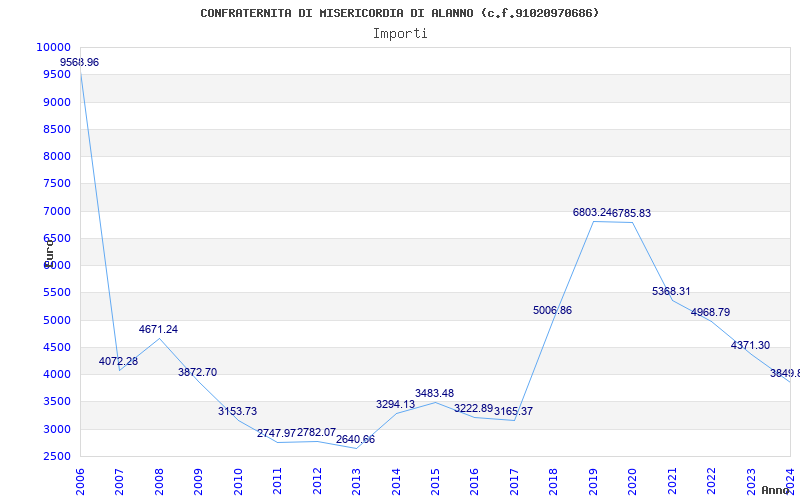
Task: Click the x-axis year 2018
Action: point(554,481)
